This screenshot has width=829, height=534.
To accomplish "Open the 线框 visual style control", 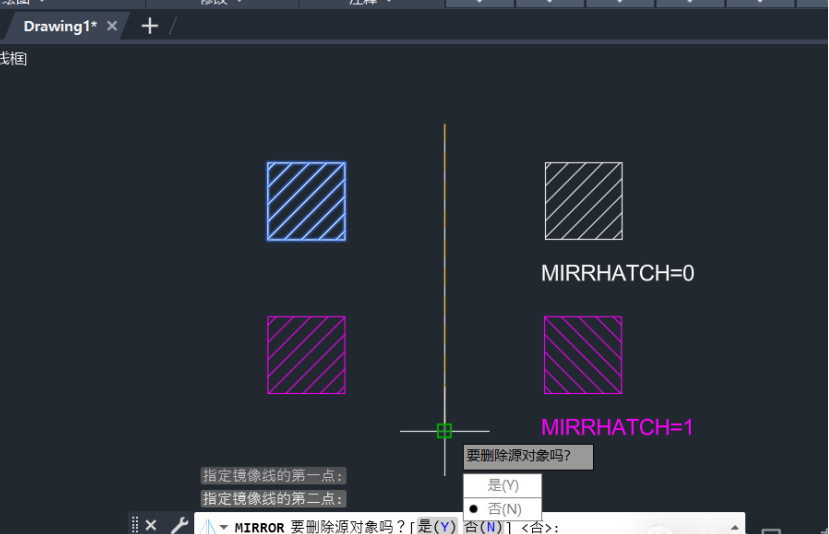I will tap(12, 59).
